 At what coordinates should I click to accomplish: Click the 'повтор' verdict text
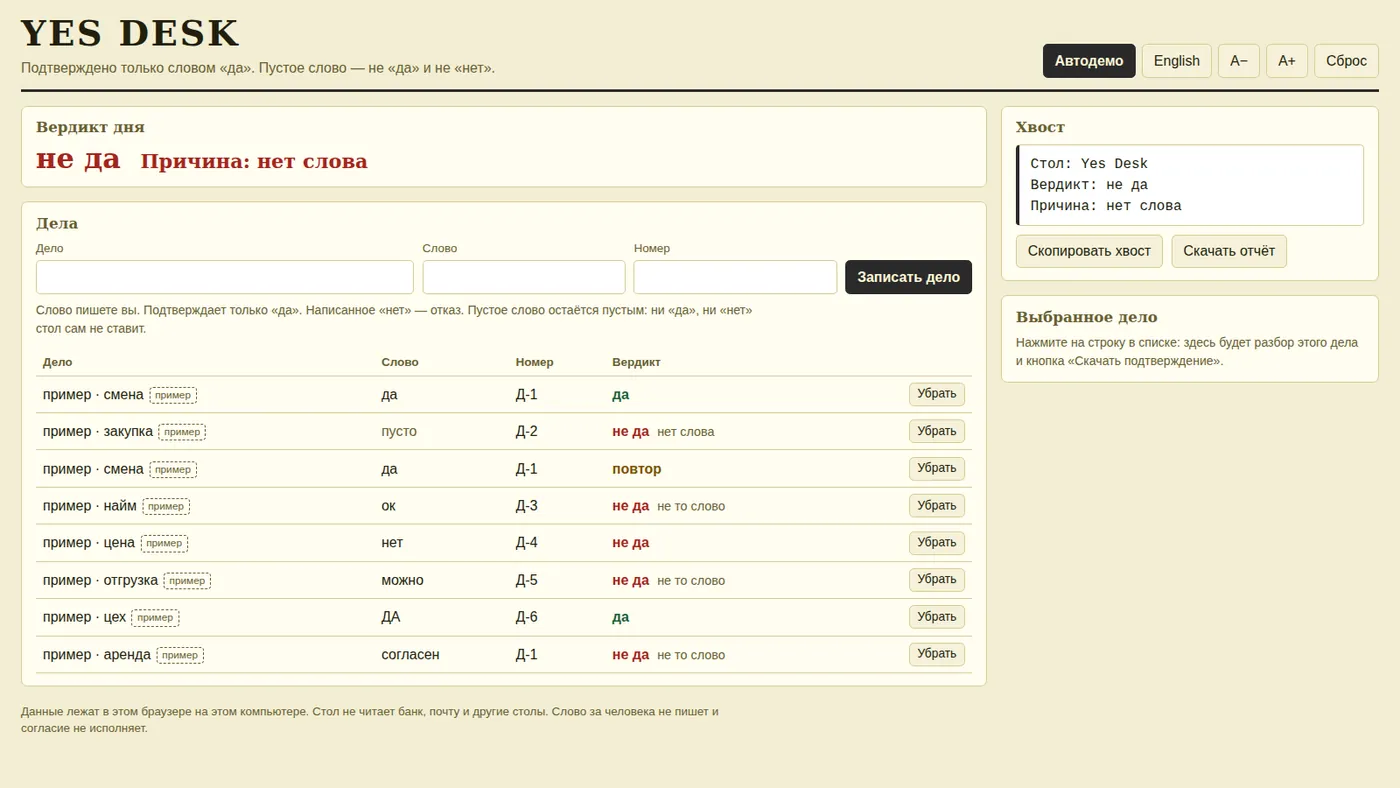[x=637, y=469]
